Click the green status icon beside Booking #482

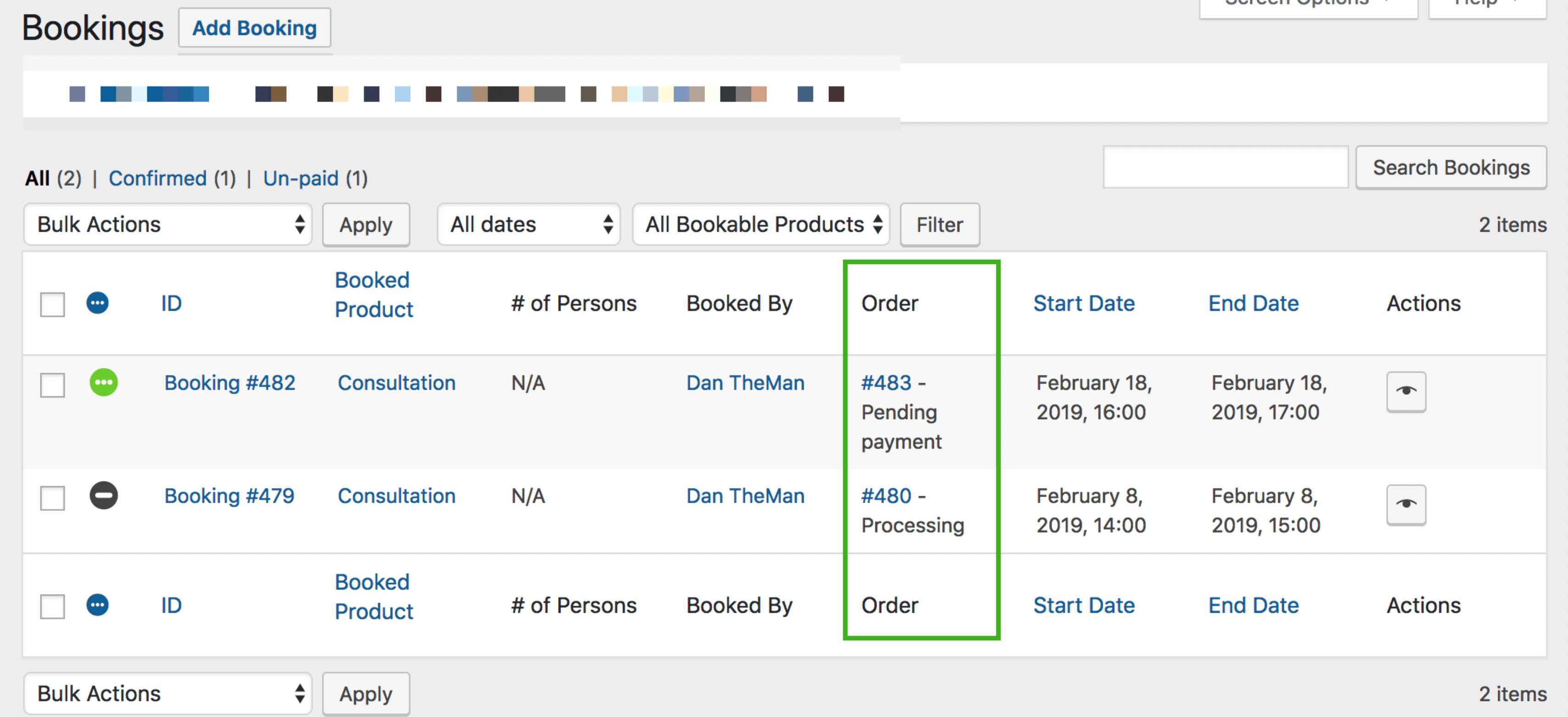(103, 383)
